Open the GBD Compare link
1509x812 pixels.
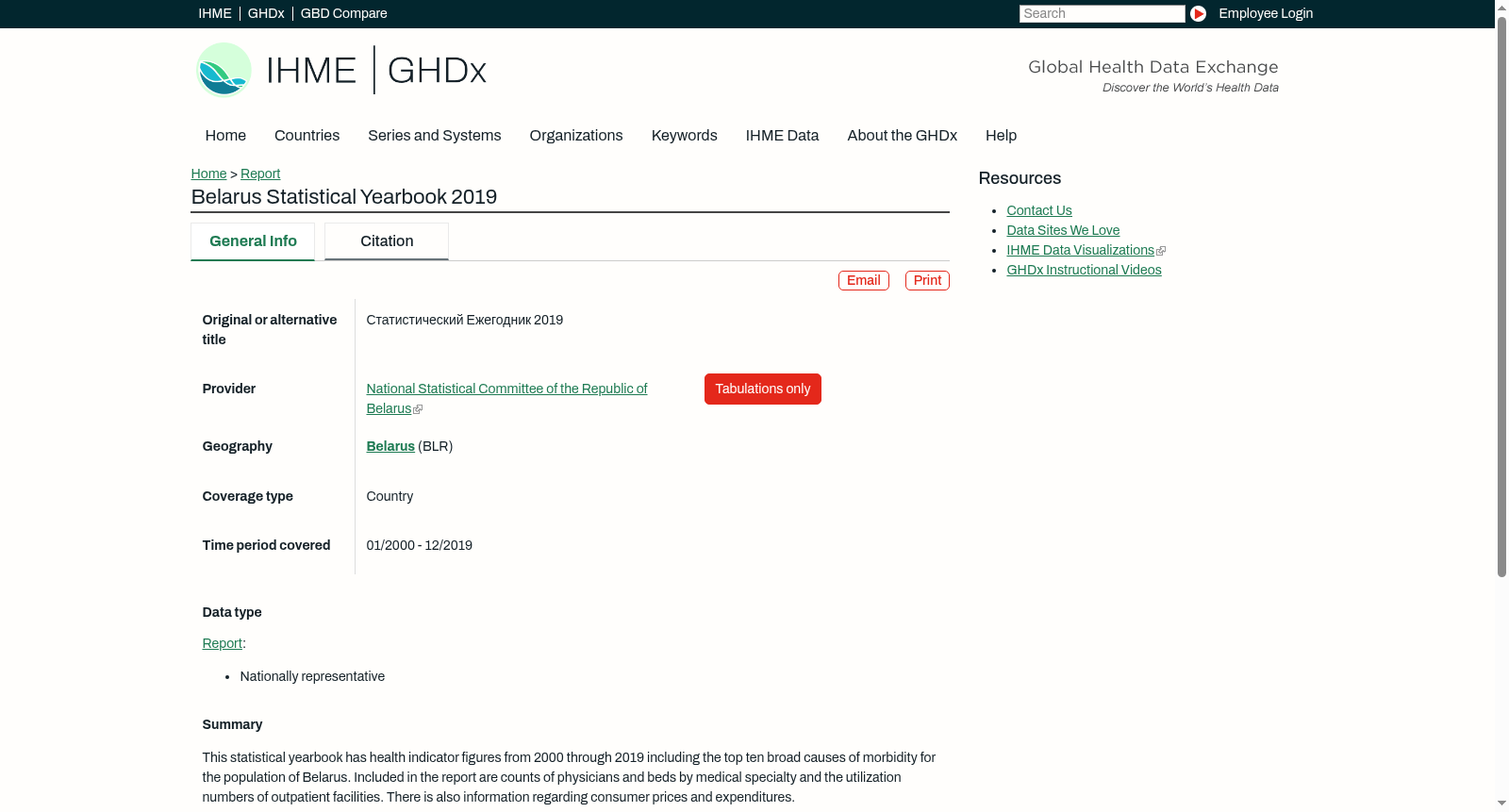tap(344, 13)
